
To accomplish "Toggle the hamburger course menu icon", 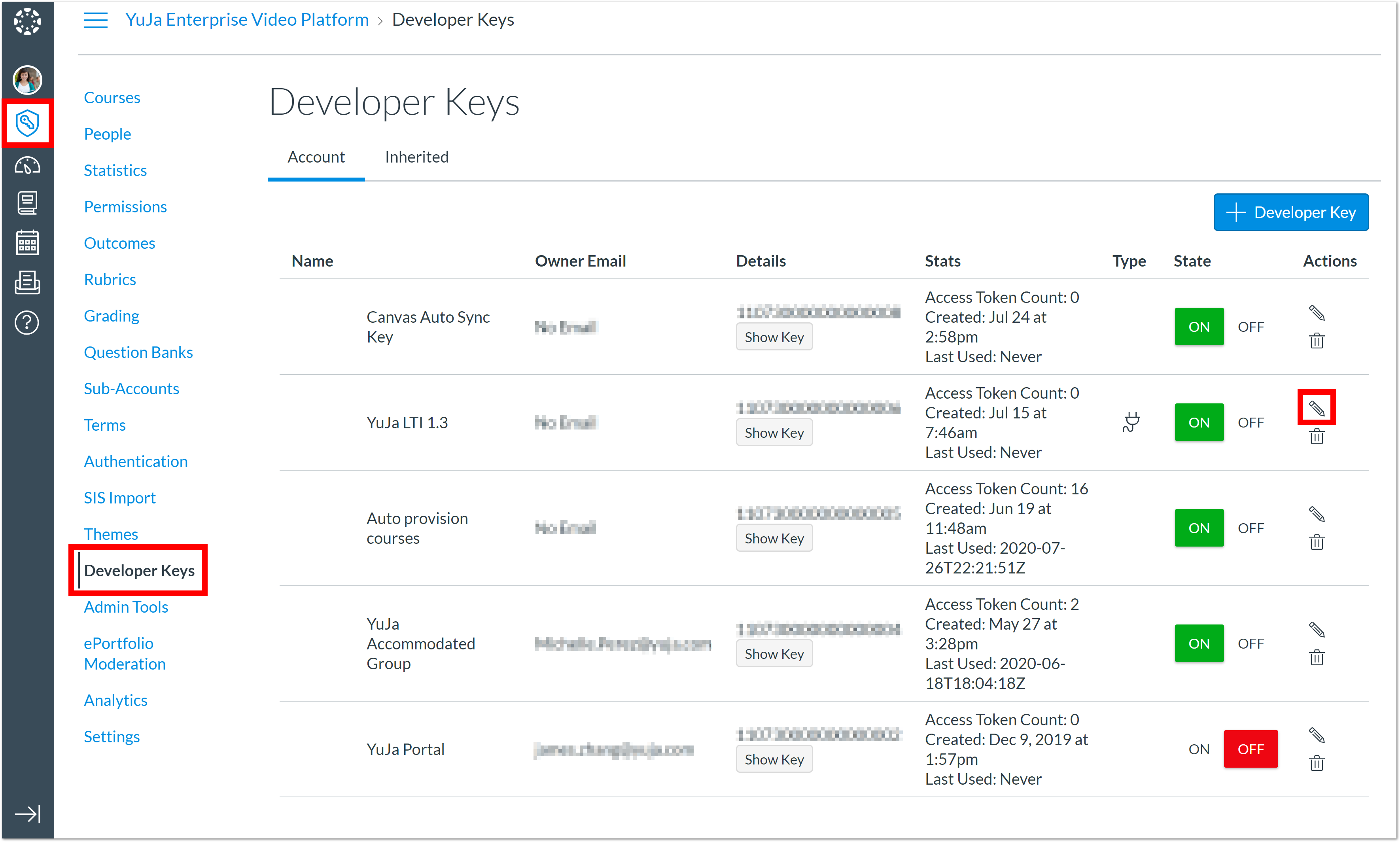I will 95,21.
